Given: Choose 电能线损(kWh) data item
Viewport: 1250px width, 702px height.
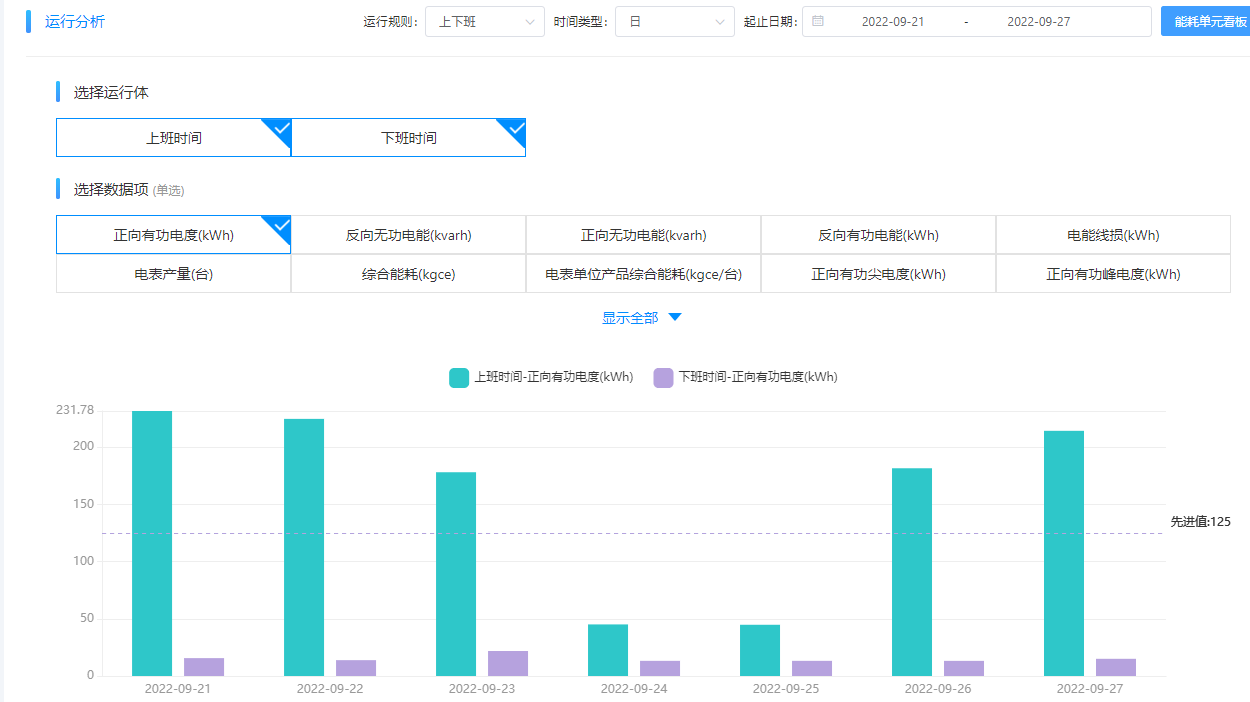Looking at the screenshot, I should 1113,236.
